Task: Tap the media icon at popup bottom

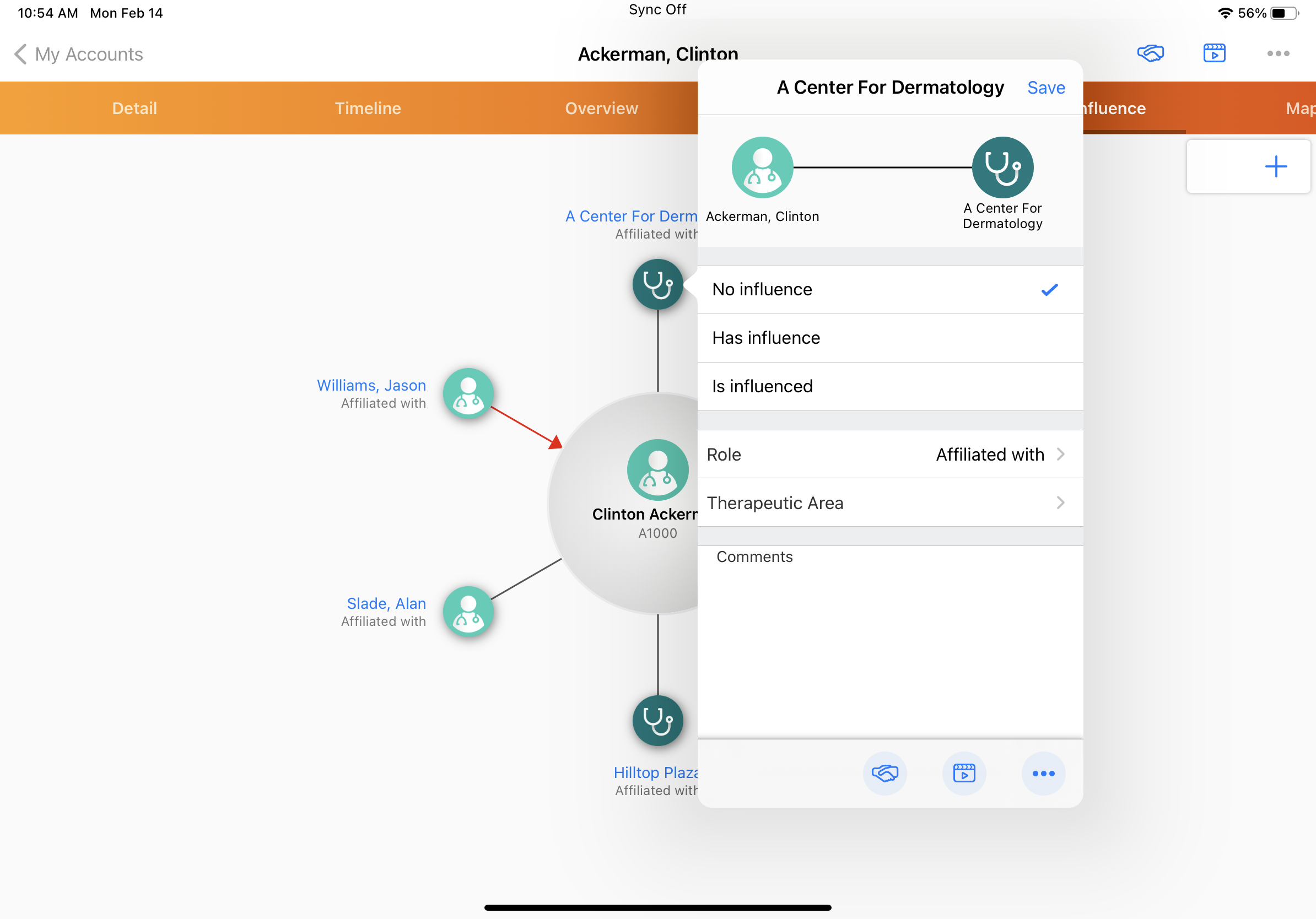Action: (964, 774)
